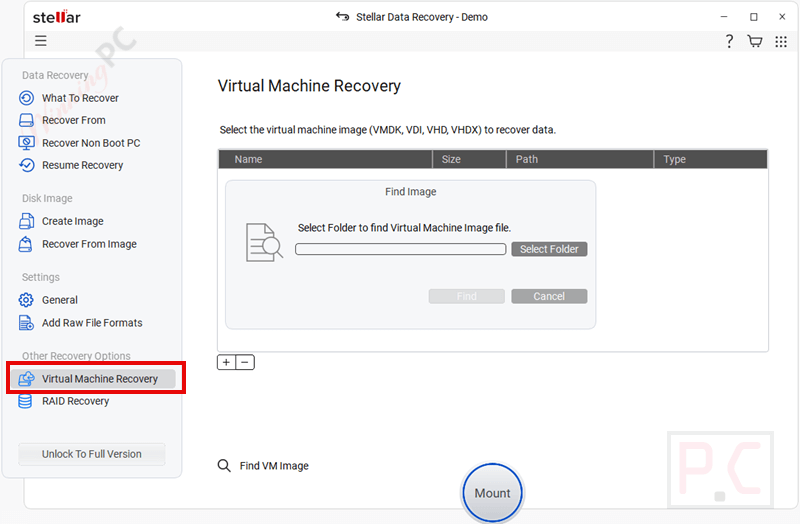Select Resume Recovery option
Image resolution: width=800 pixels, height=524 pixels.
(83, 165)
